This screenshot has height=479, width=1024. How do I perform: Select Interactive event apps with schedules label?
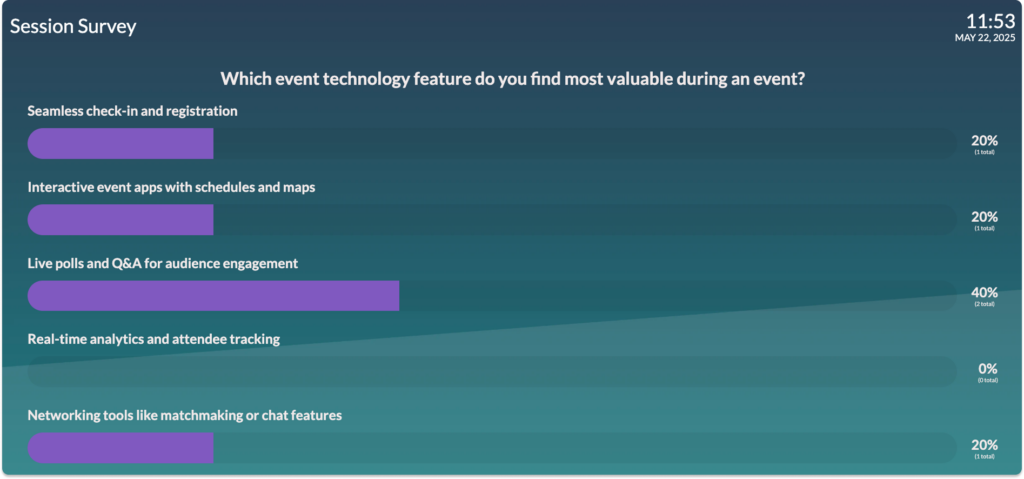[x=171, y=188]
